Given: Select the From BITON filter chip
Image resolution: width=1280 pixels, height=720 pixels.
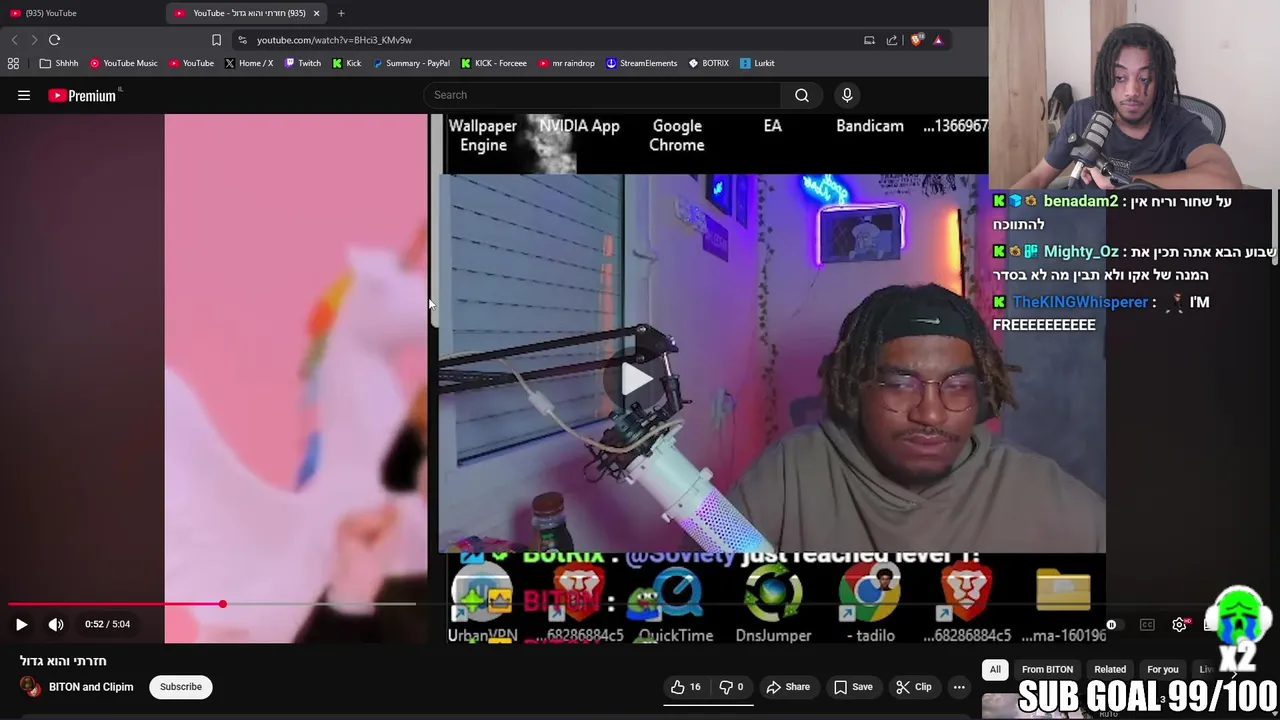Looking at the screenshot, I should tap(1047, 669).
